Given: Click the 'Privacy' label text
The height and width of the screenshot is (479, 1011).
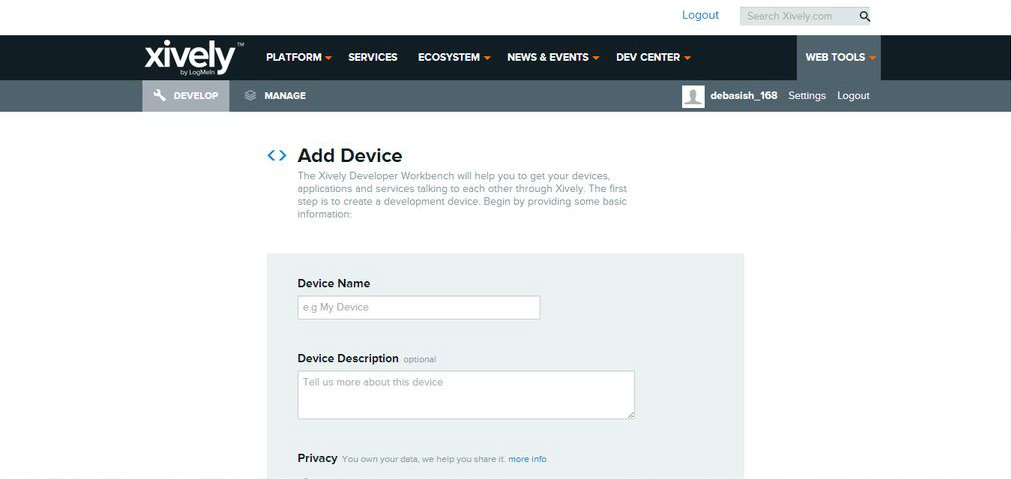Looking at the screenshot, I should (x=317, y=458).
